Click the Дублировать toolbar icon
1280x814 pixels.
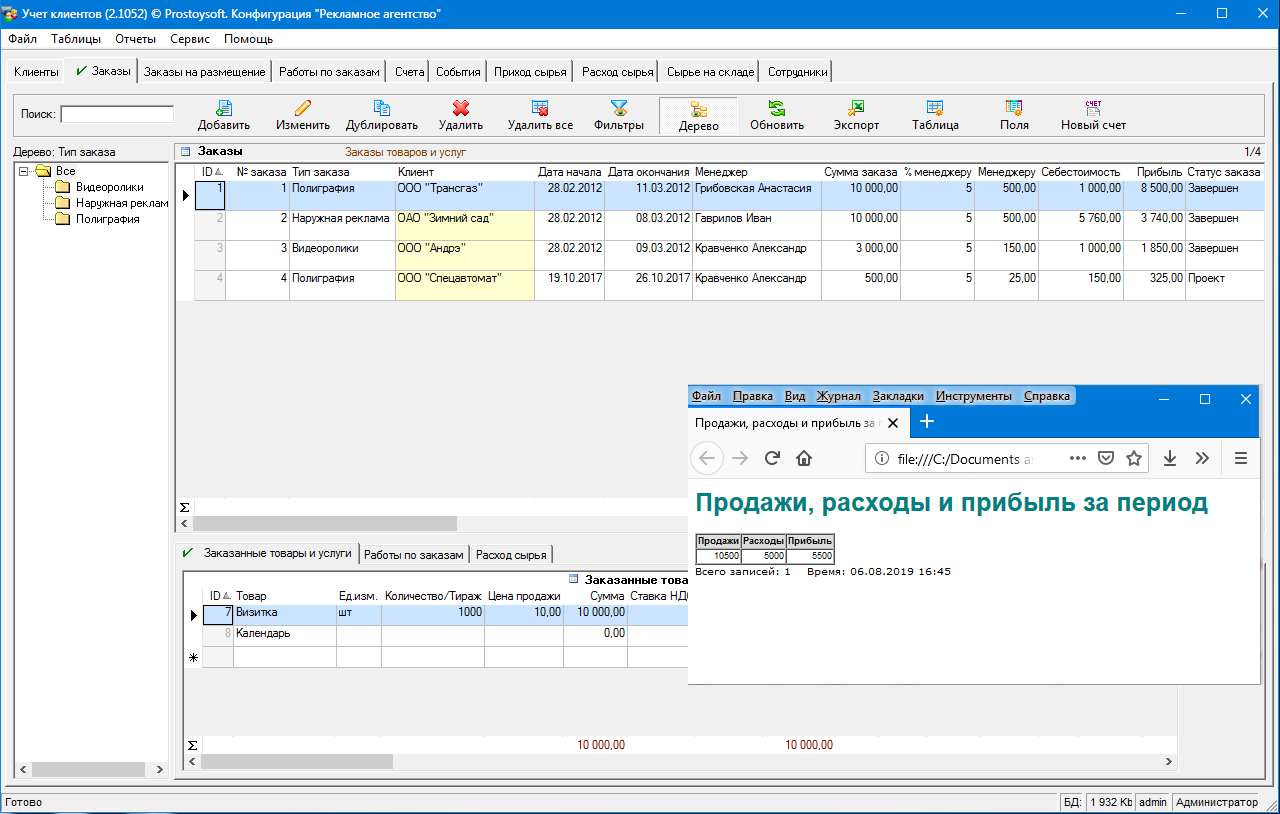pyautogui.click(x=382, y=108)
